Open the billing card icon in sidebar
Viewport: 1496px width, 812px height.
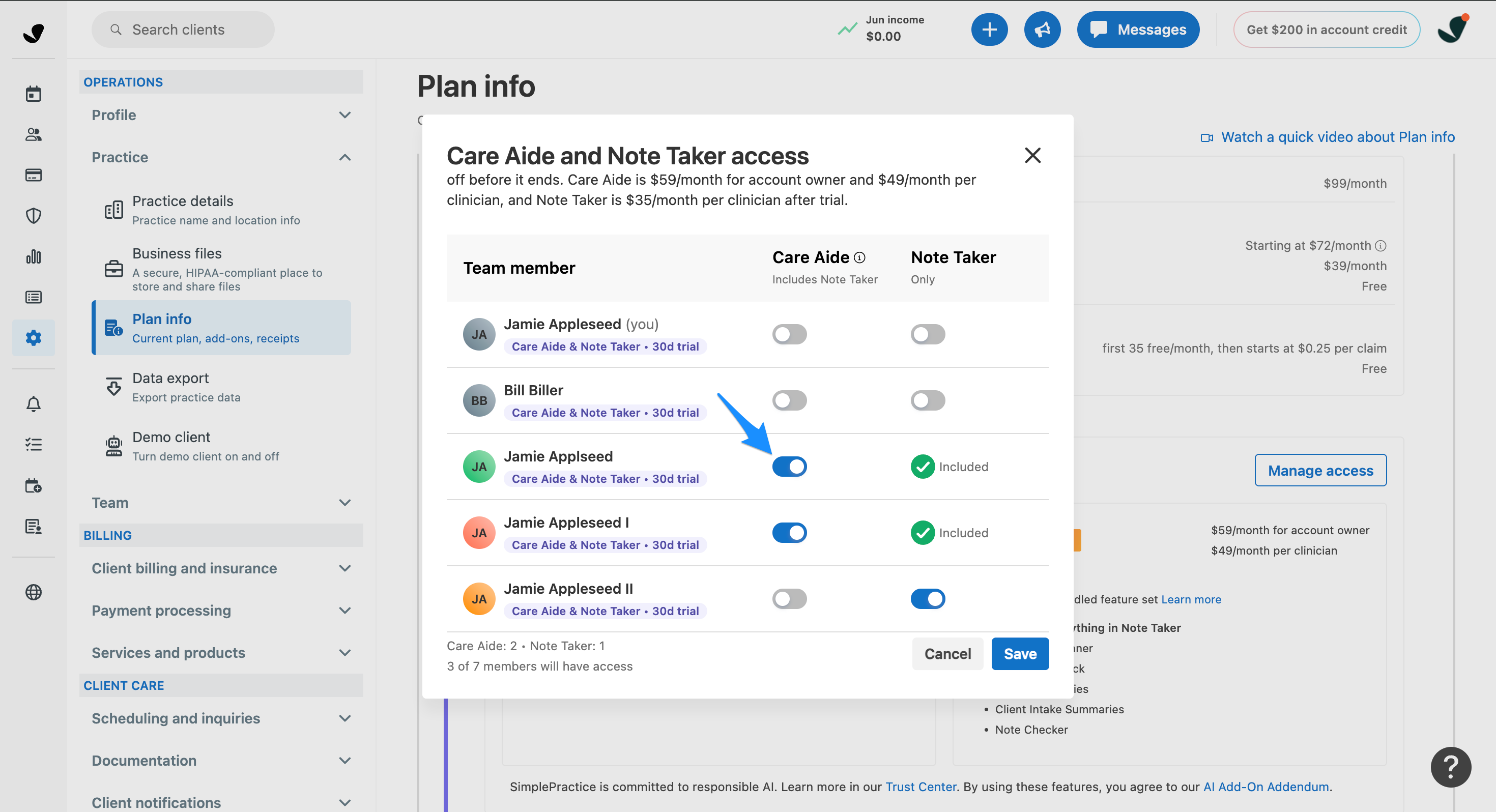pos(33,175)
